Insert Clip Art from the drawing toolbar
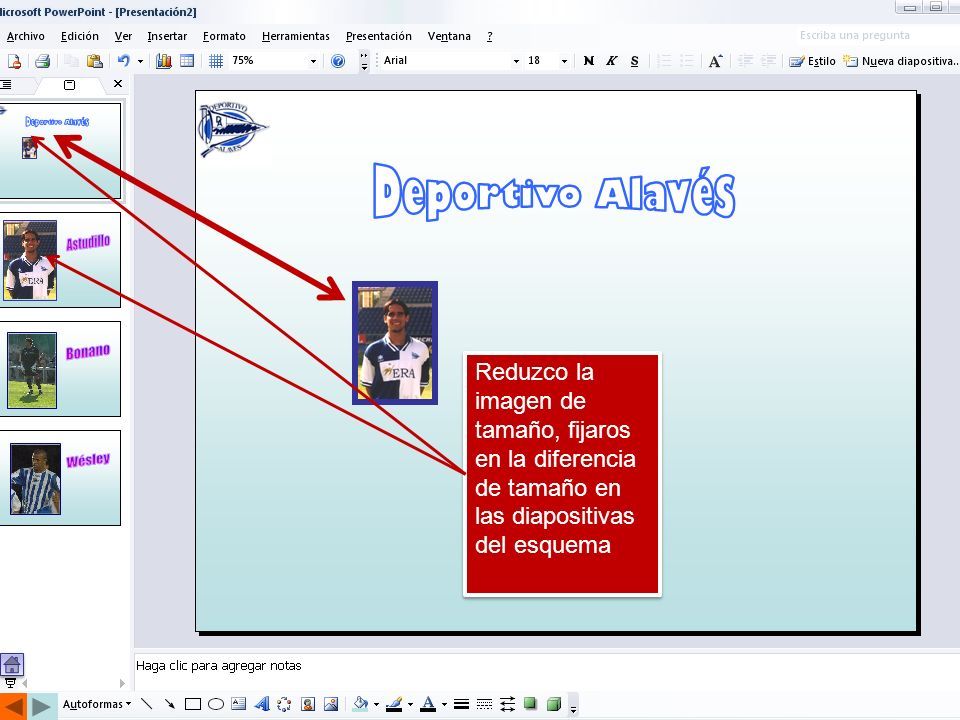This screenshot has width=960, height=720. coord(307,704)
